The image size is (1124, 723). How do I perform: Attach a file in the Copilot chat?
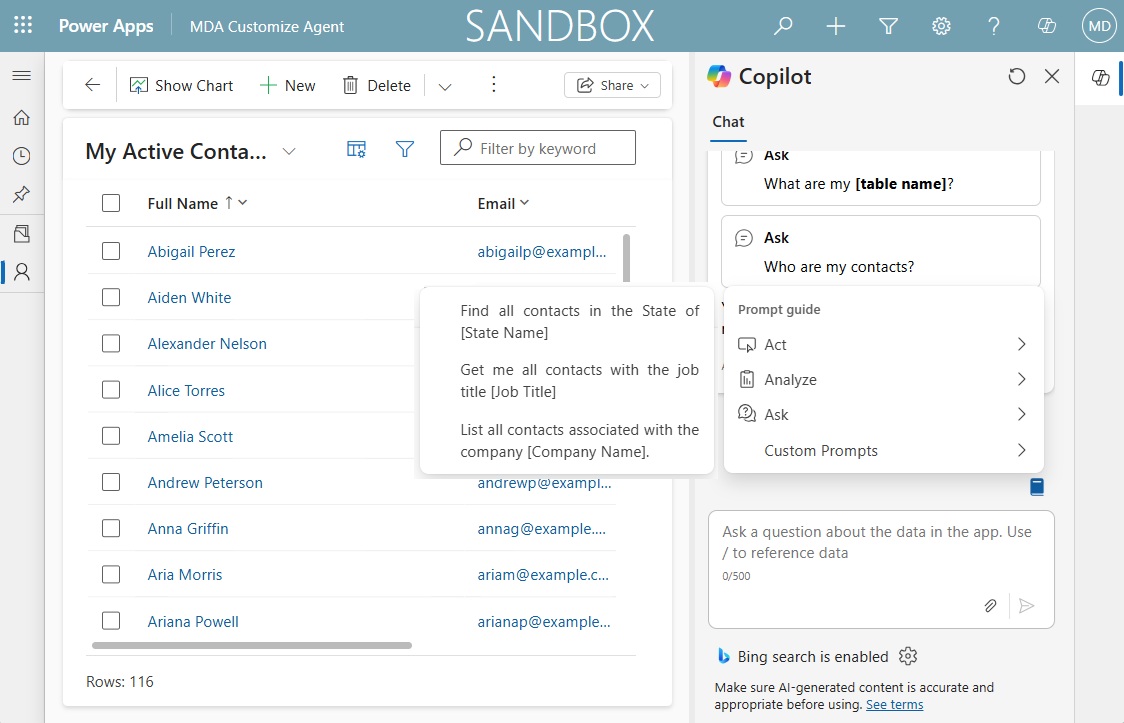[990, 606]
